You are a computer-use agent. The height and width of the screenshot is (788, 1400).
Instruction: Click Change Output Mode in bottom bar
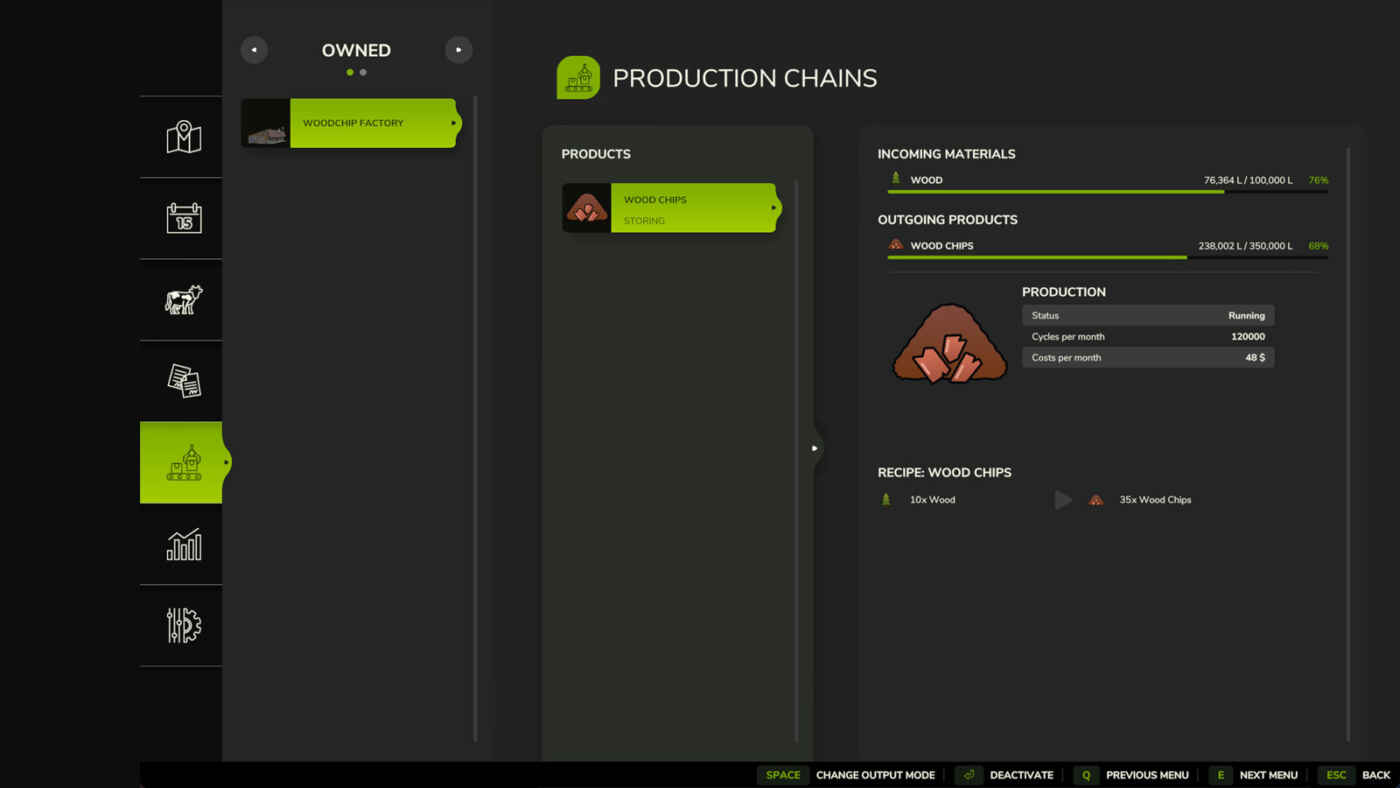point(850,775)
